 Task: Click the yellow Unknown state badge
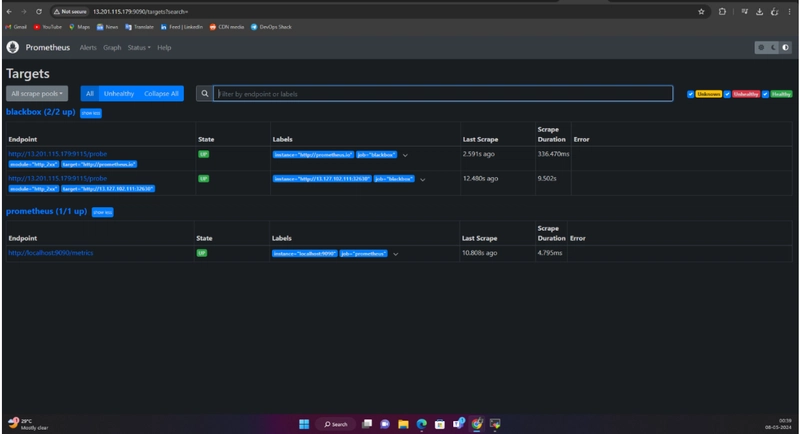pos(708,94)
